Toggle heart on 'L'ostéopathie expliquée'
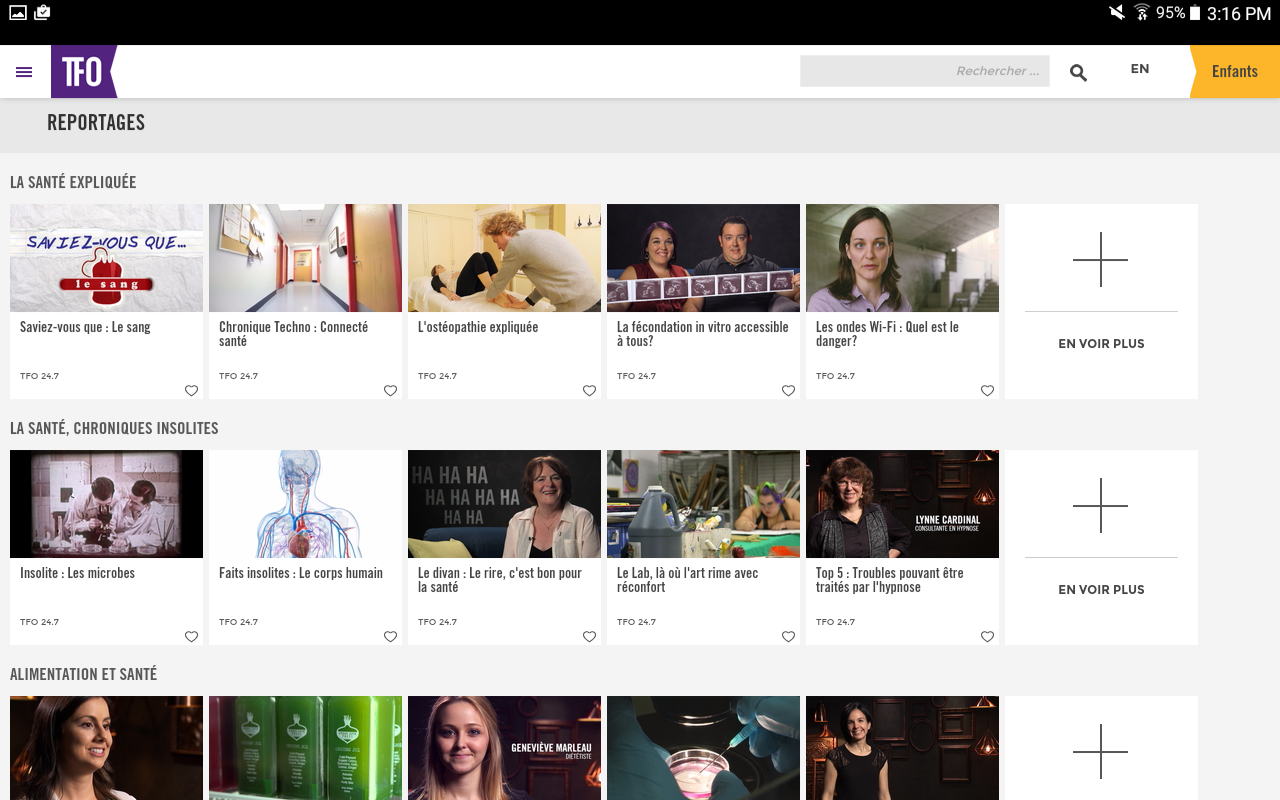1280x800 pixels. (x=589, y=391)
